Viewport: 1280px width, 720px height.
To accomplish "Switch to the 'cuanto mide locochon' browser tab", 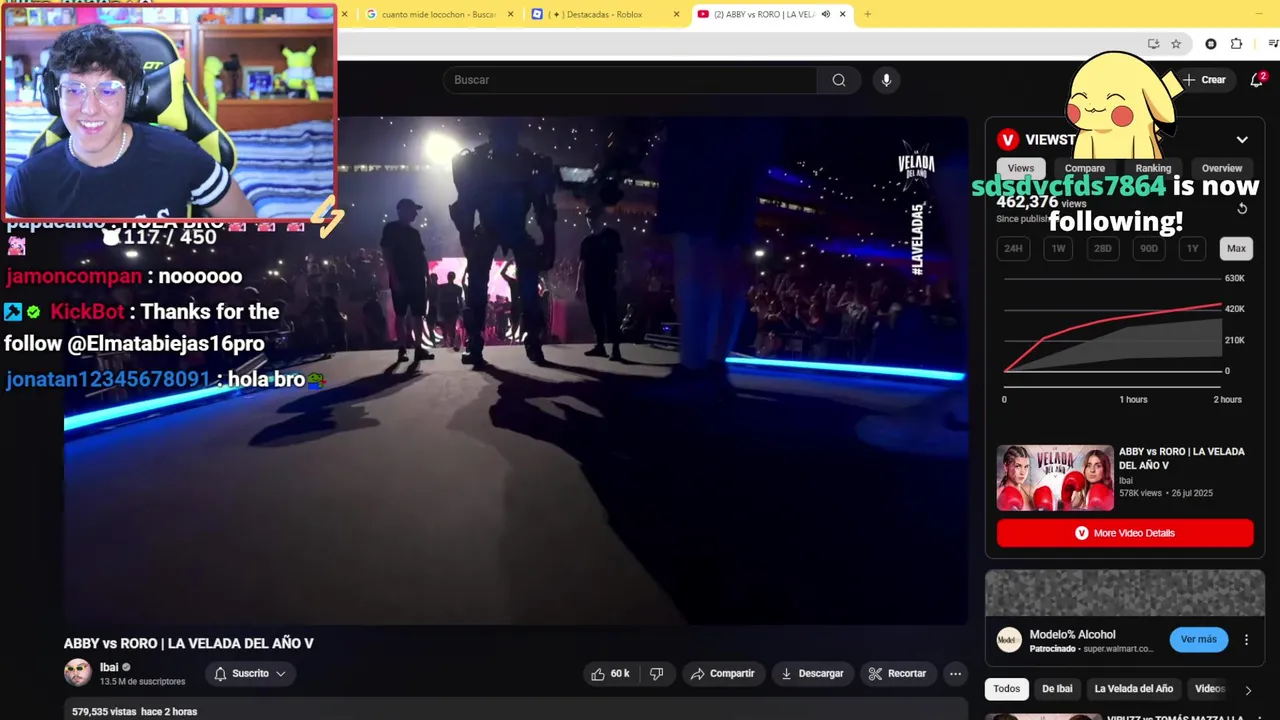I will point(436,14).
